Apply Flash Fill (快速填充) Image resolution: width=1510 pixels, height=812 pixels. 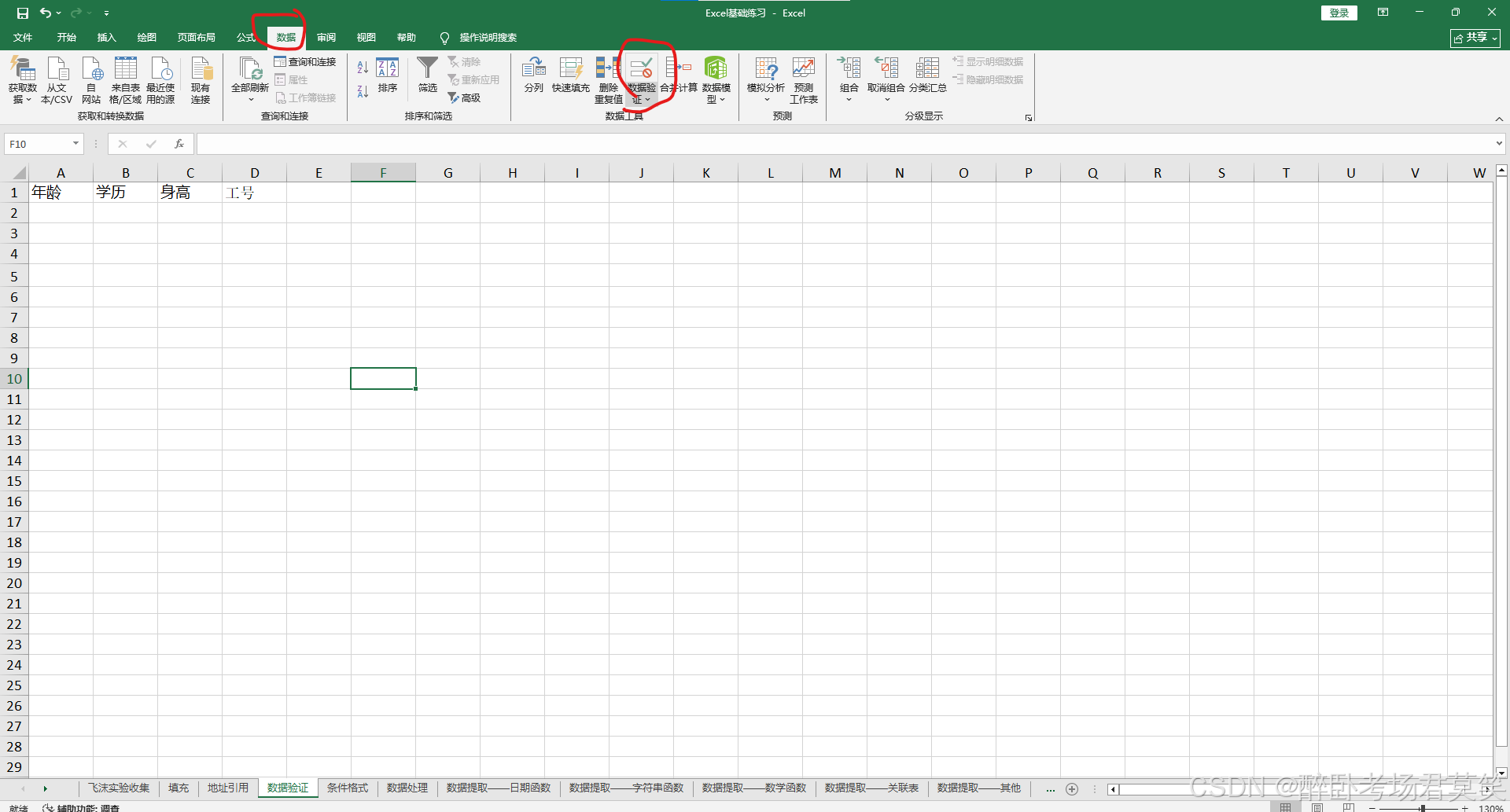click(x=571, y=75)
